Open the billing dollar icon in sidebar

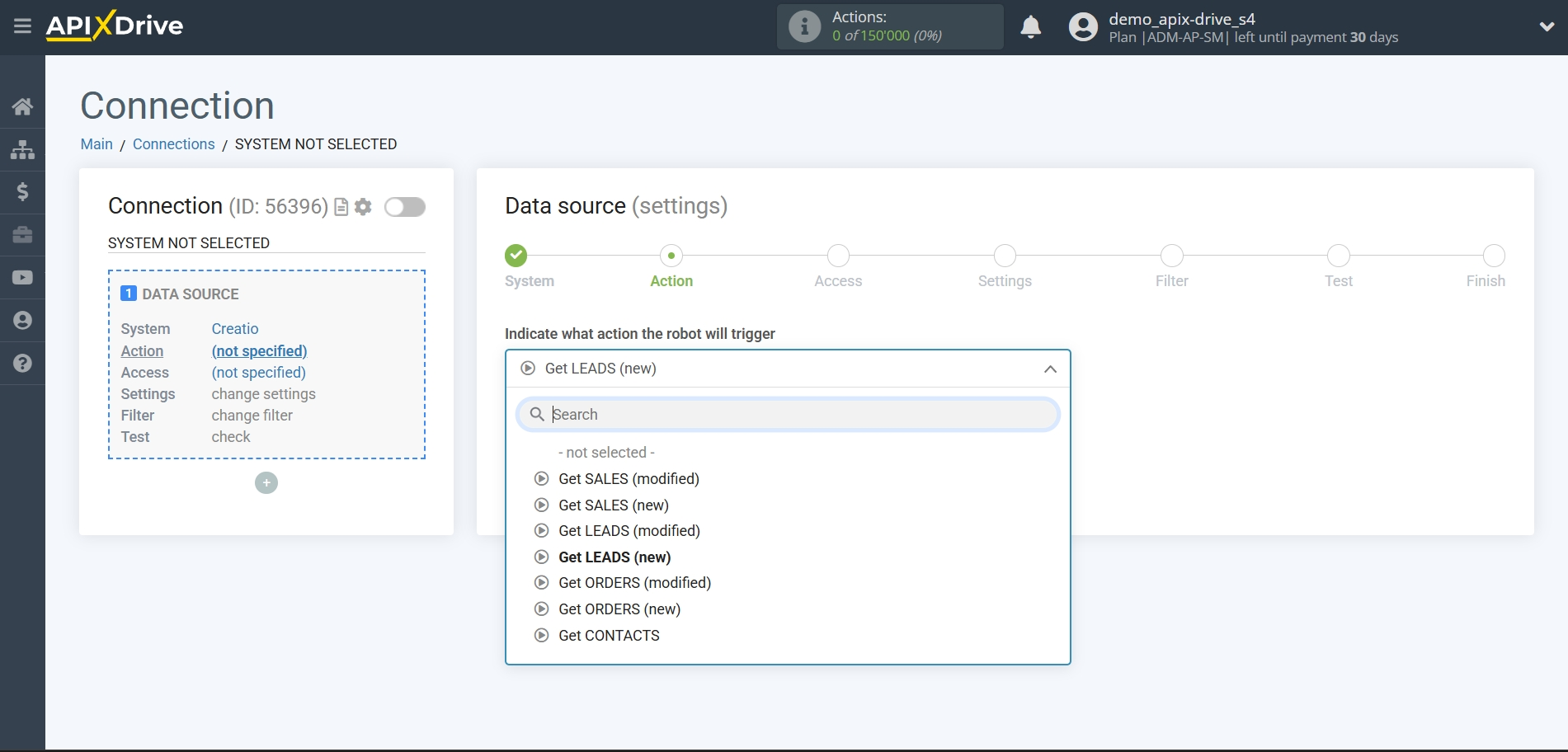[22, 192]
